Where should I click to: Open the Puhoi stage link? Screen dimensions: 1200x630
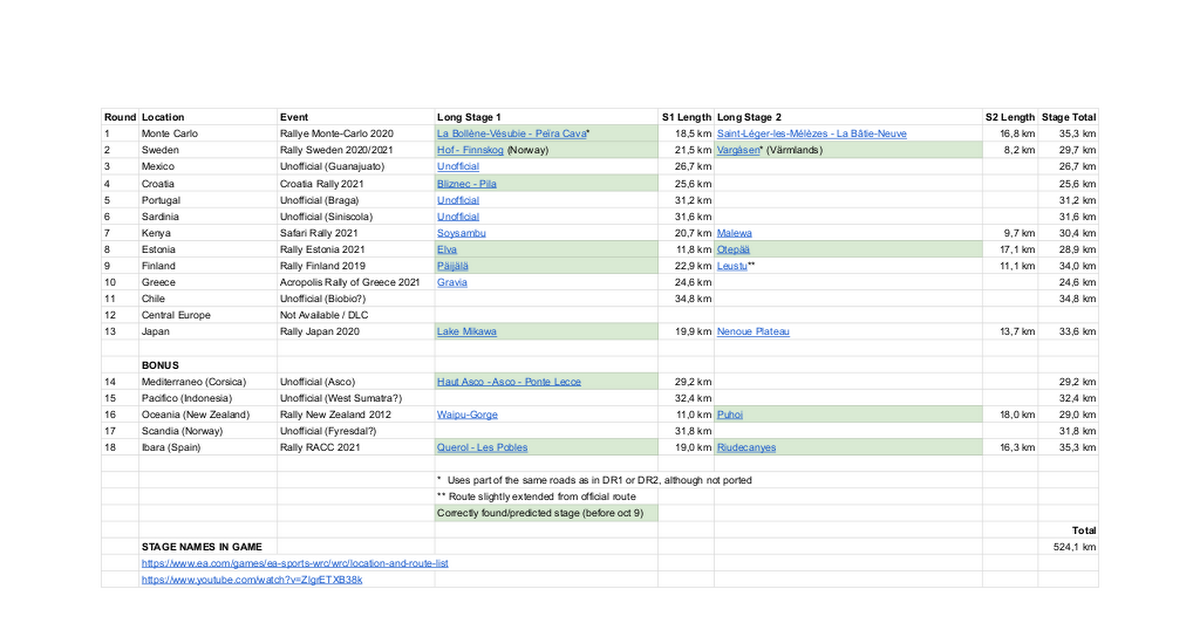coord(730,414)
